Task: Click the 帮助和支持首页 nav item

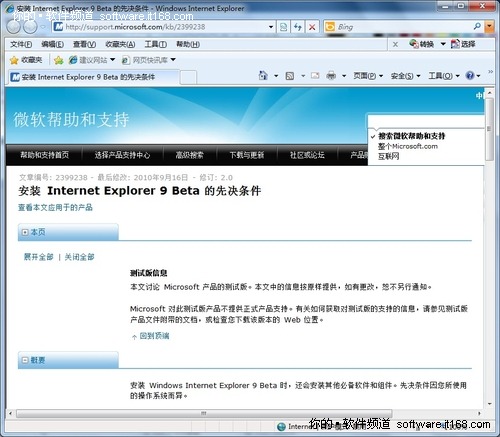Action: coord(44,155)
